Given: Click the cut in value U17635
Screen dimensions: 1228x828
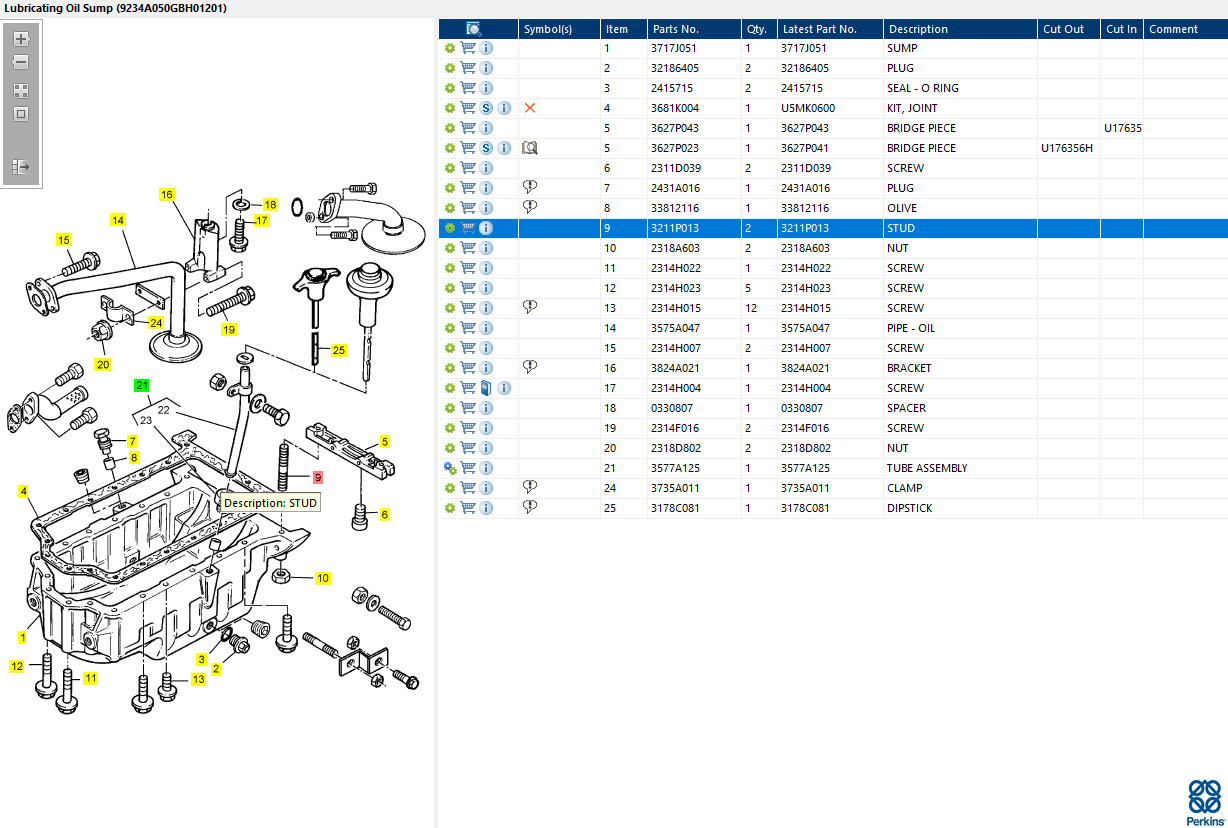Looking at the screenshot, I should coord(1122,128).
